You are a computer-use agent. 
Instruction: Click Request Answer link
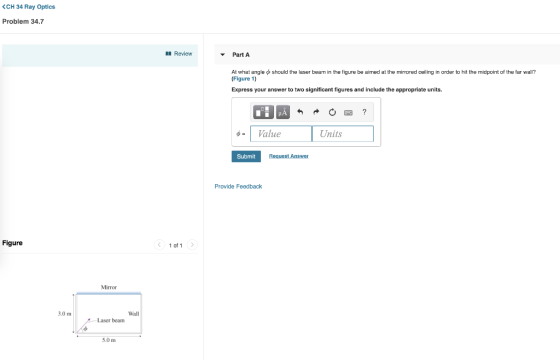[289, 156]
